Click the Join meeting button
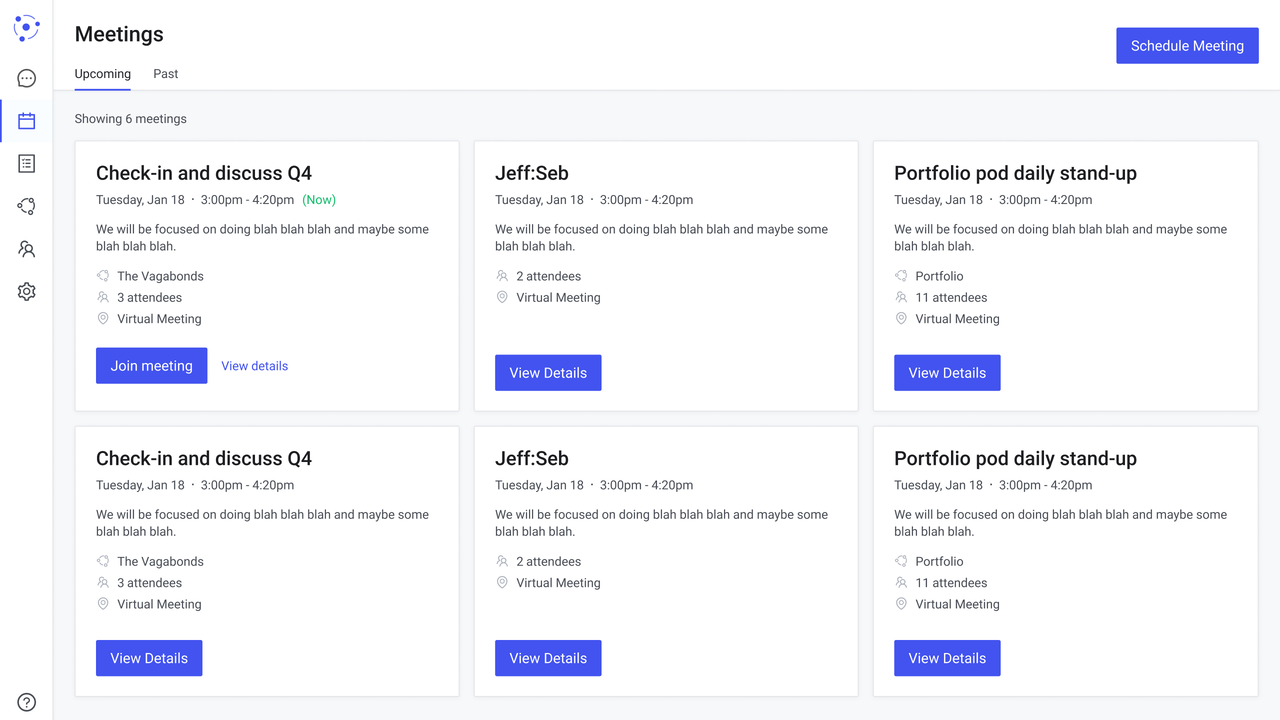This screenshot has height=720, width=1280. click(x=152, y=366)
